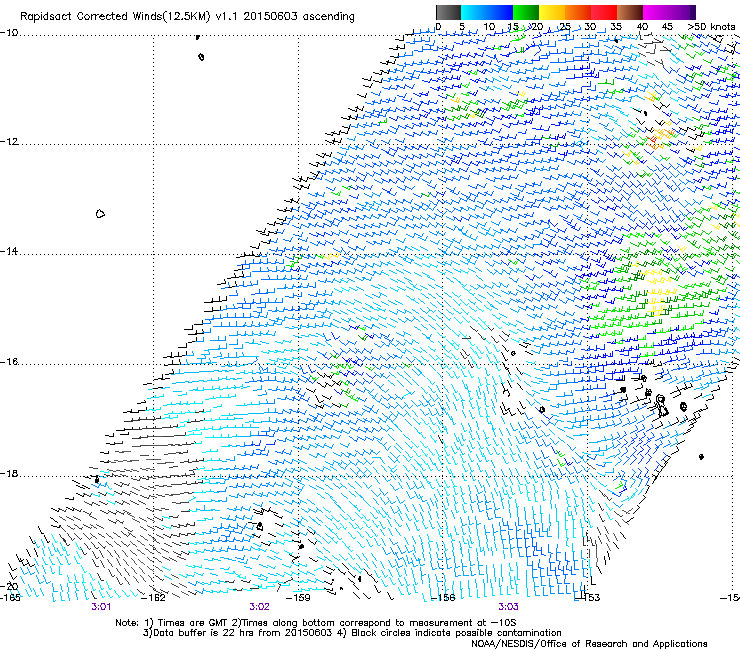740x650 pixels.
Task: Click the -20 latitude axis label
Action: (9, 586)
